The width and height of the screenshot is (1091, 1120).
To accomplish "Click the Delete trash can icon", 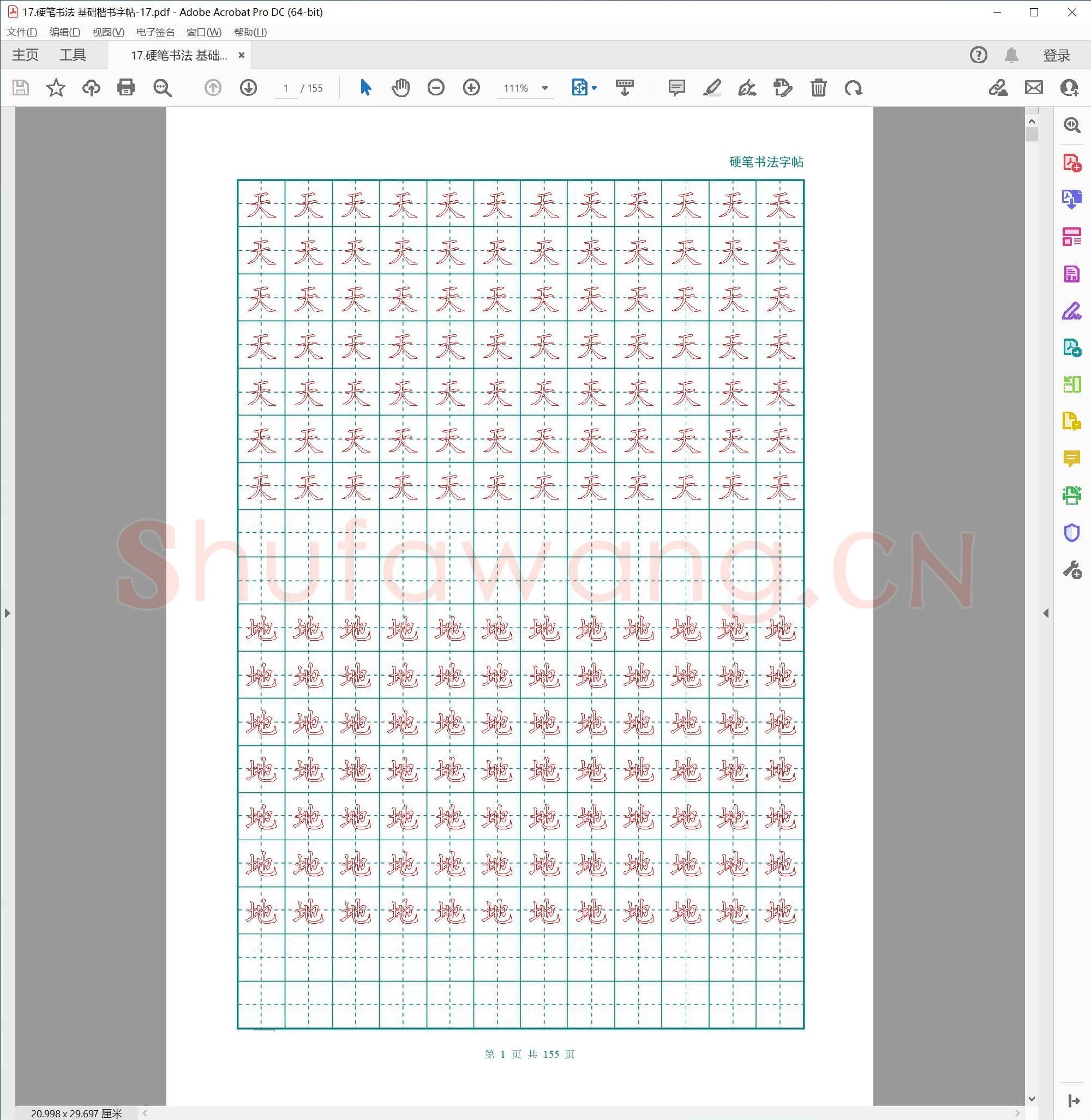I will click(818, 88).
